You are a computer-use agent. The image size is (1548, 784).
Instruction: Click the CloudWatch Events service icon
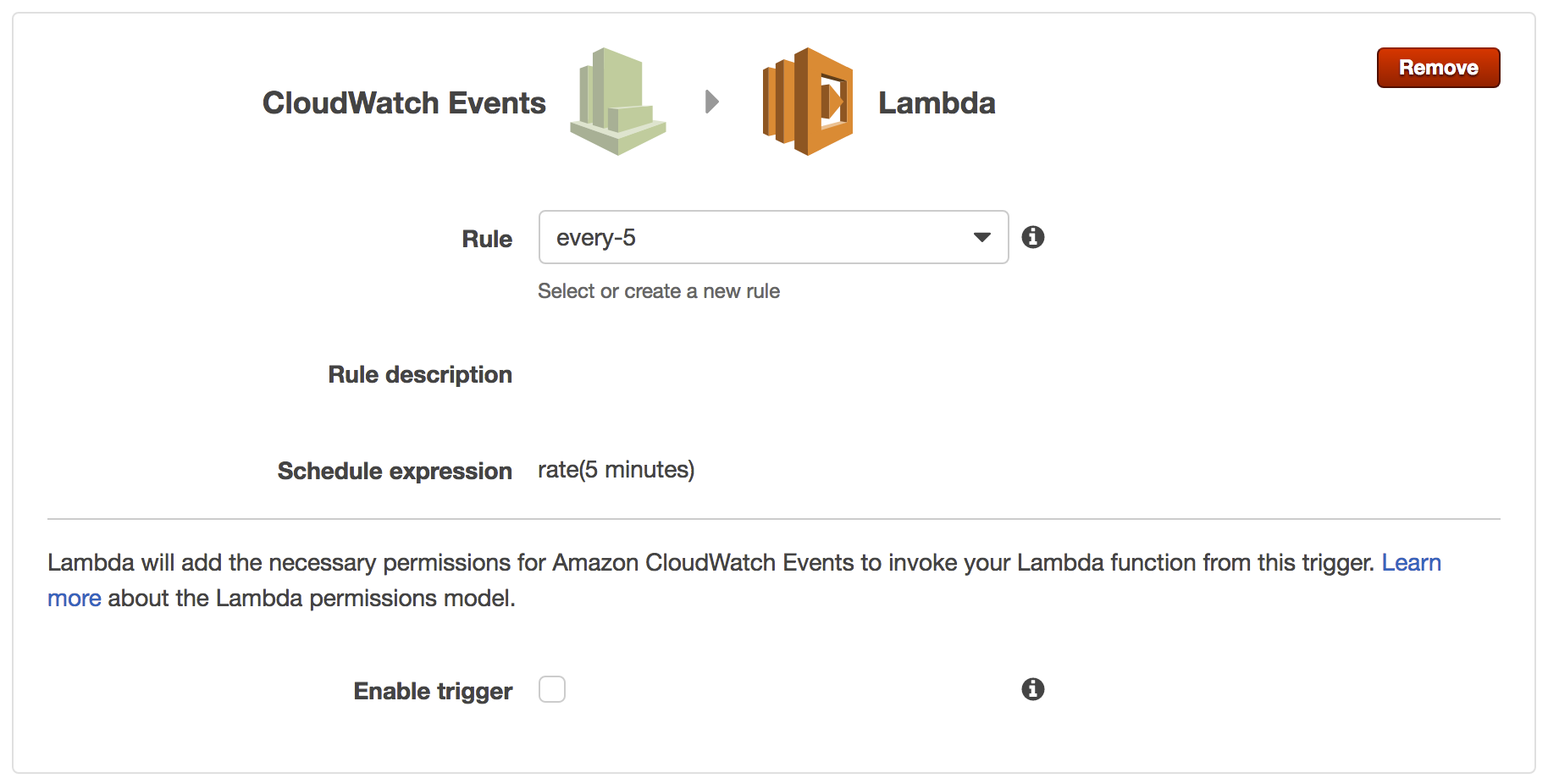(618, 102)
